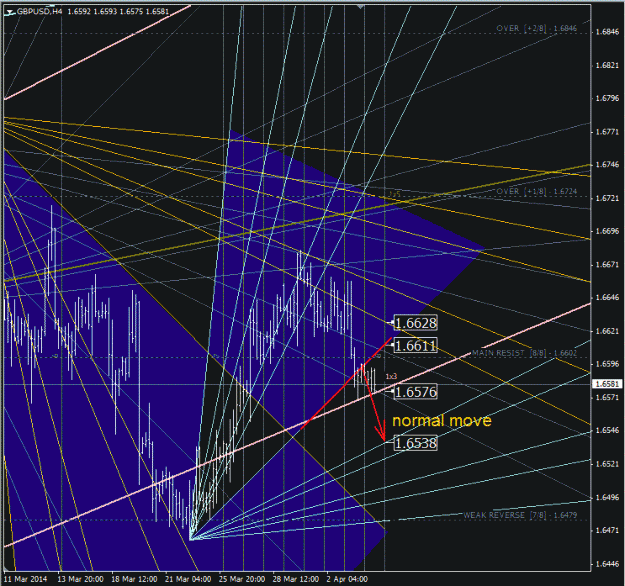Click the WEAK REVERSE [7/8] 1.6479 label

tap(520, 515)
